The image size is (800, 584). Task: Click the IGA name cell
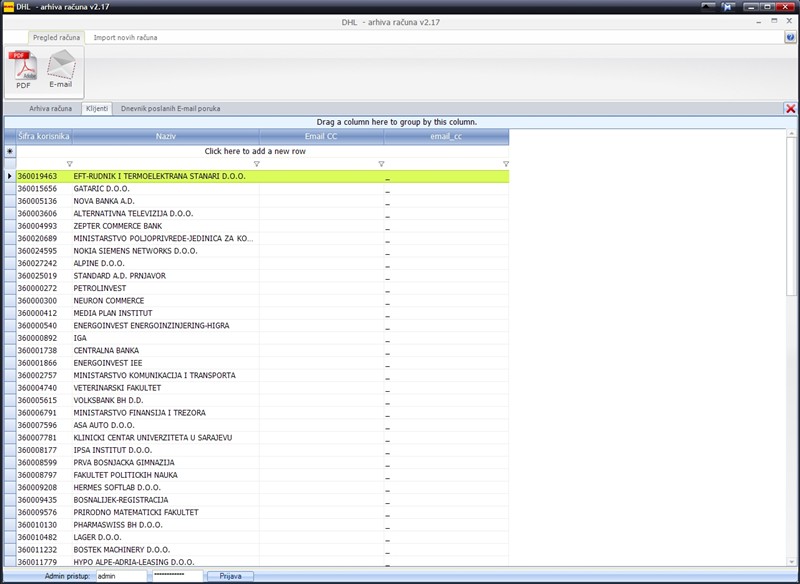click(x=166, y=338)
